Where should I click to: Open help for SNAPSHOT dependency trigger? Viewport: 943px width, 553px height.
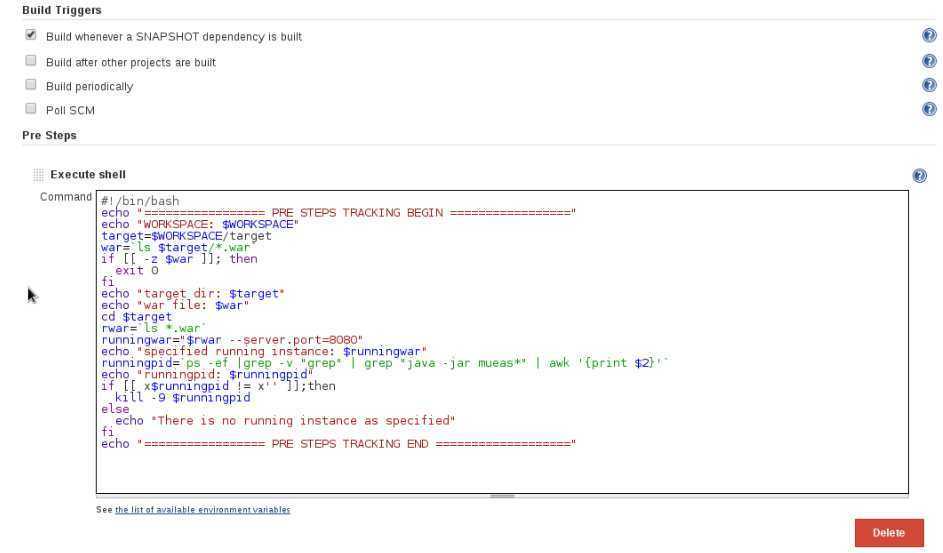click(928, 36)
